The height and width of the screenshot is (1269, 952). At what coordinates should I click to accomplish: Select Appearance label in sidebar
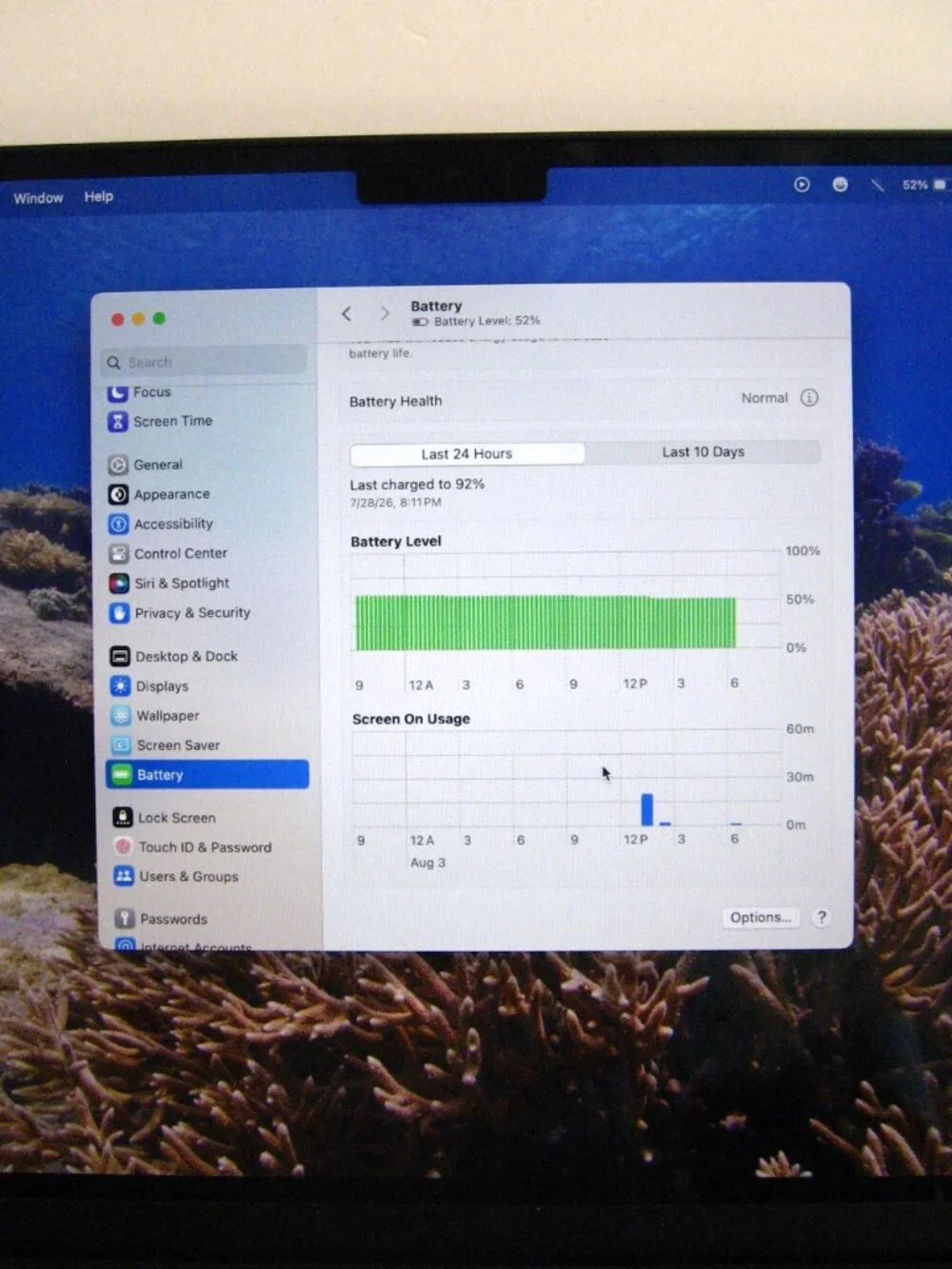pyautogui.click(x=172, y=494)
